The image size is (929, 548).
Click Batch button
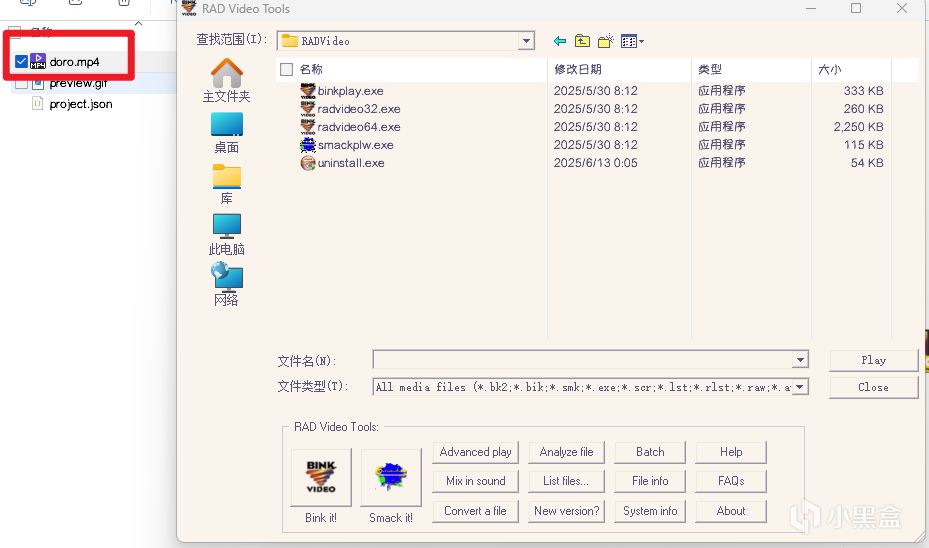(650, 452)
